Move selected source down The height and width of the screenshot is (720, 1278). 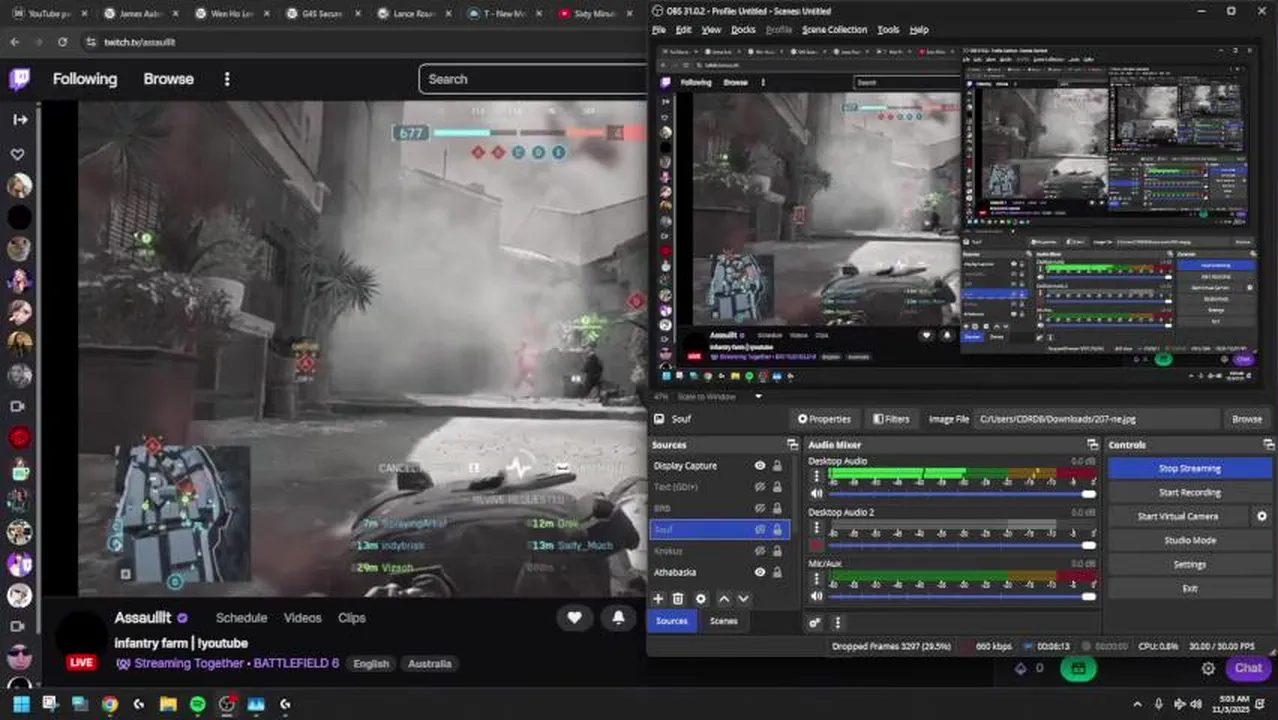[743, 598]
